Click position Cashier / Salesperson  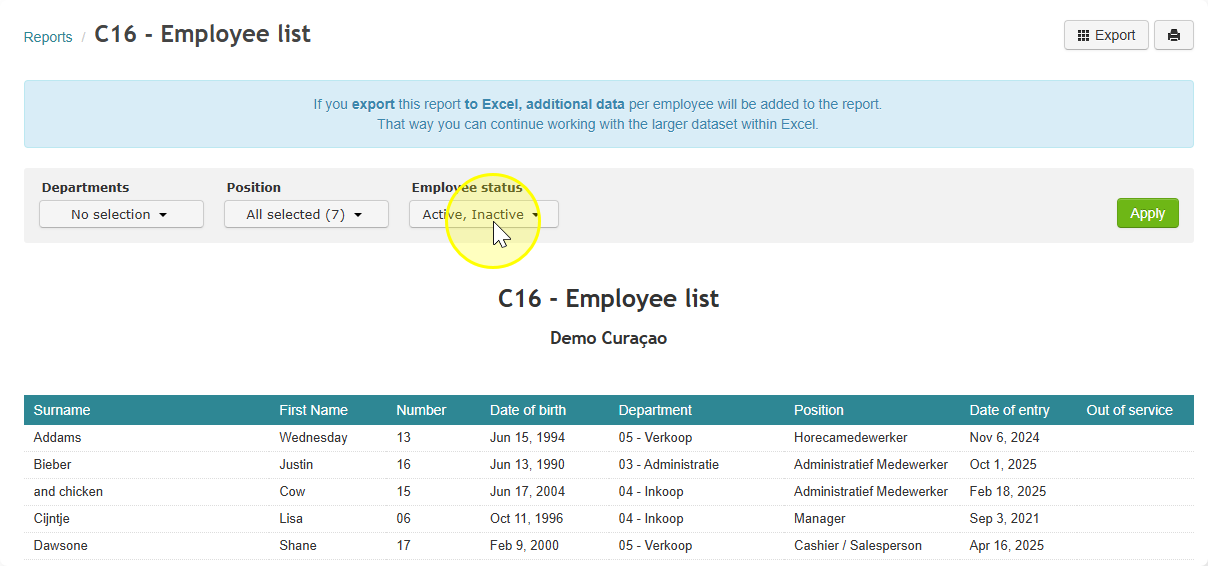click(858, 545)
